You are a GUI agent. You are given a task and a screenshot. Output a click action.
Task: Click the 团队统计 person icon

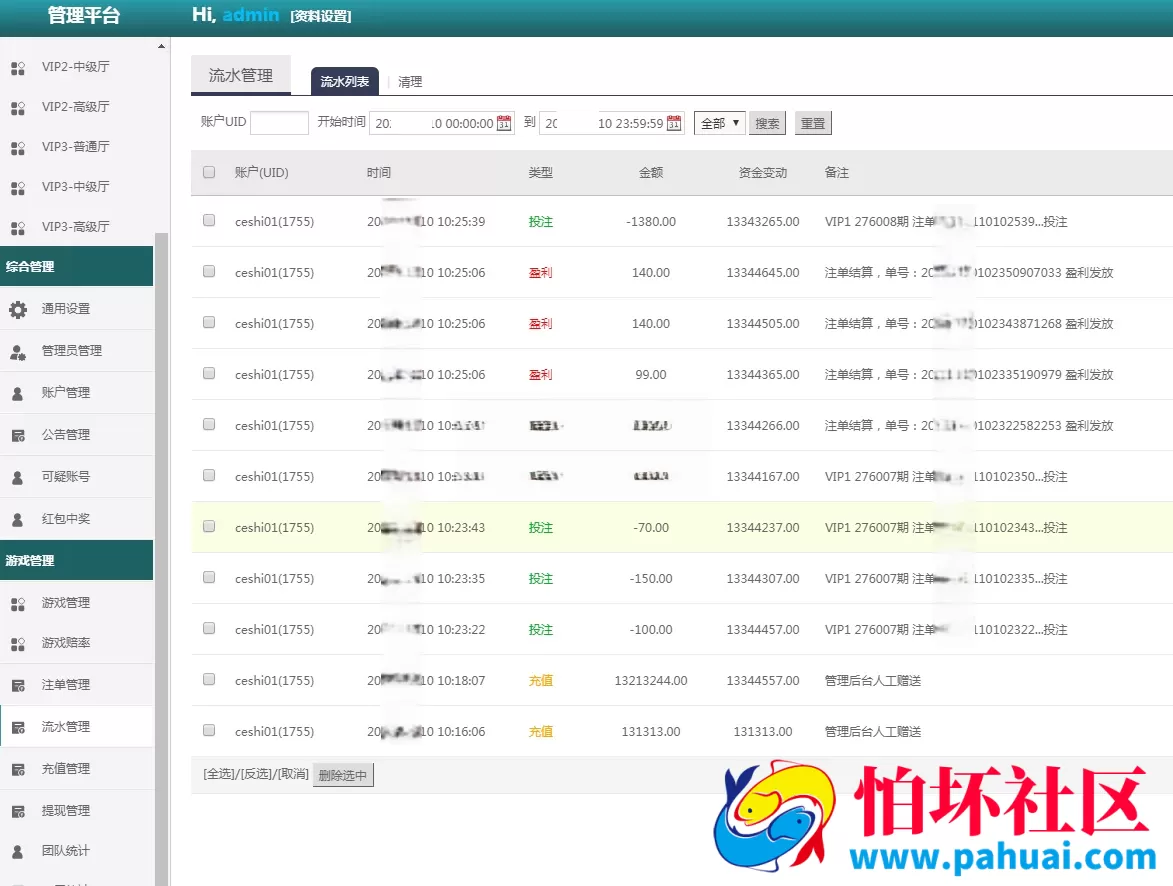coord(18,852)
